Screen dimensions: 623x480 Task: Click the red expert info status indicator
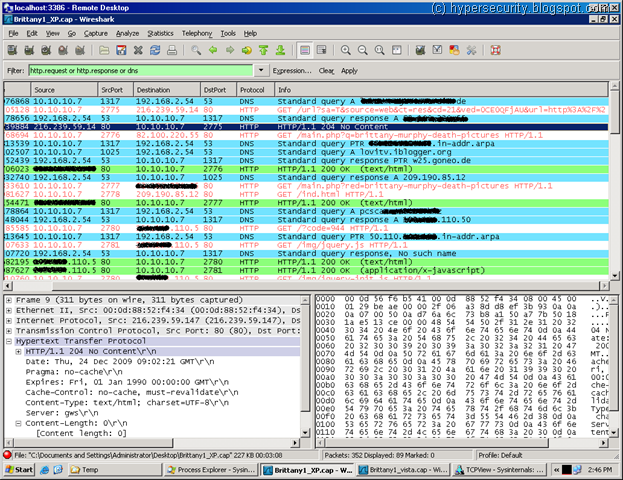pyautogui.click(x=7, y=455)
